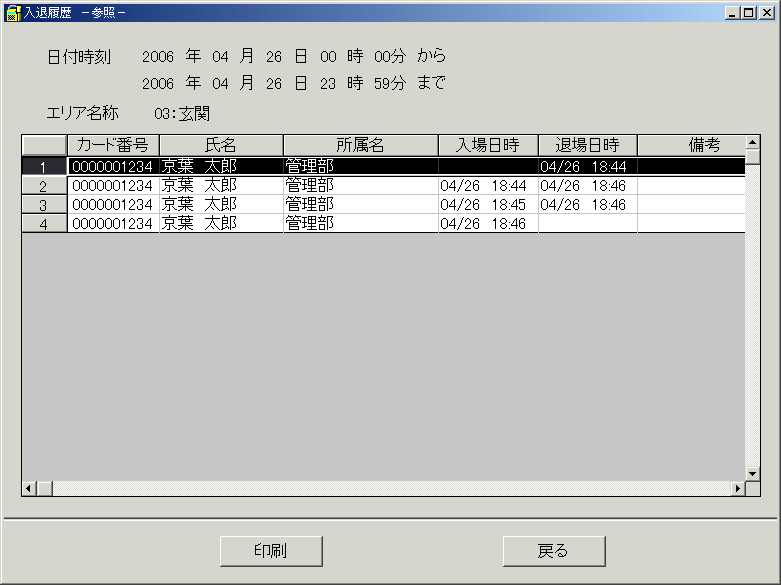Click the 備考 column header
This screenshot has width=781, height=585.
tap(691, 145)
